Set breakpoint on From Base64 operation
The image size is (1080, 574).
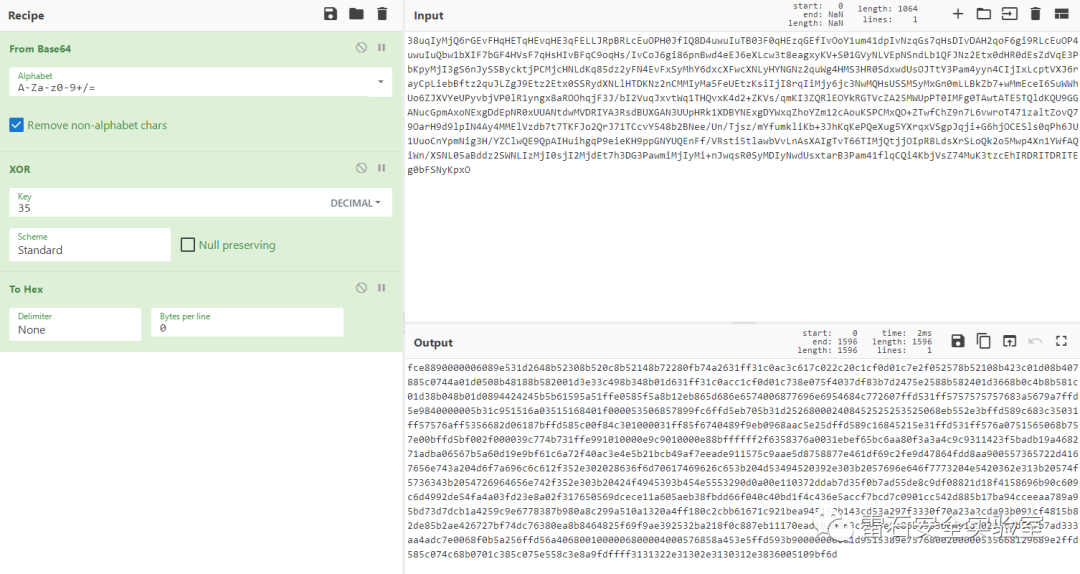[382, 48]
